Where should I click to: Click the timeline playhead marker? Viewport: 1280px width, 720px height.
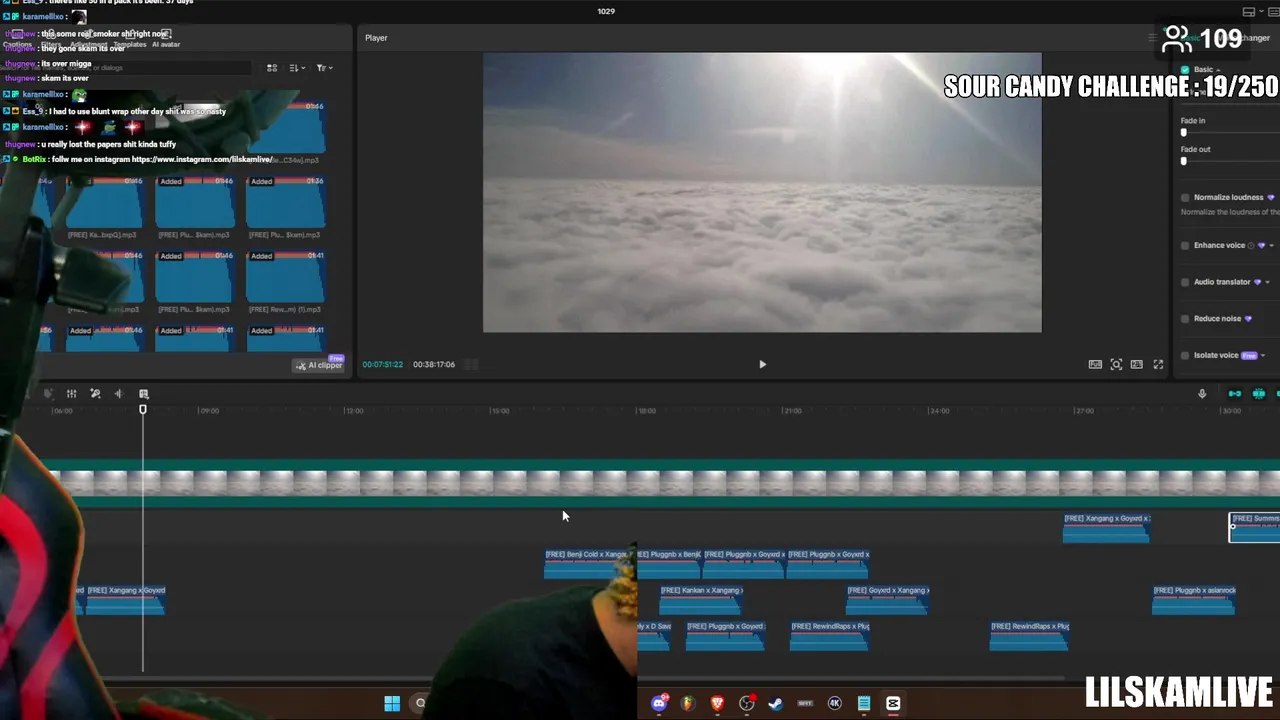pos(143,410)
